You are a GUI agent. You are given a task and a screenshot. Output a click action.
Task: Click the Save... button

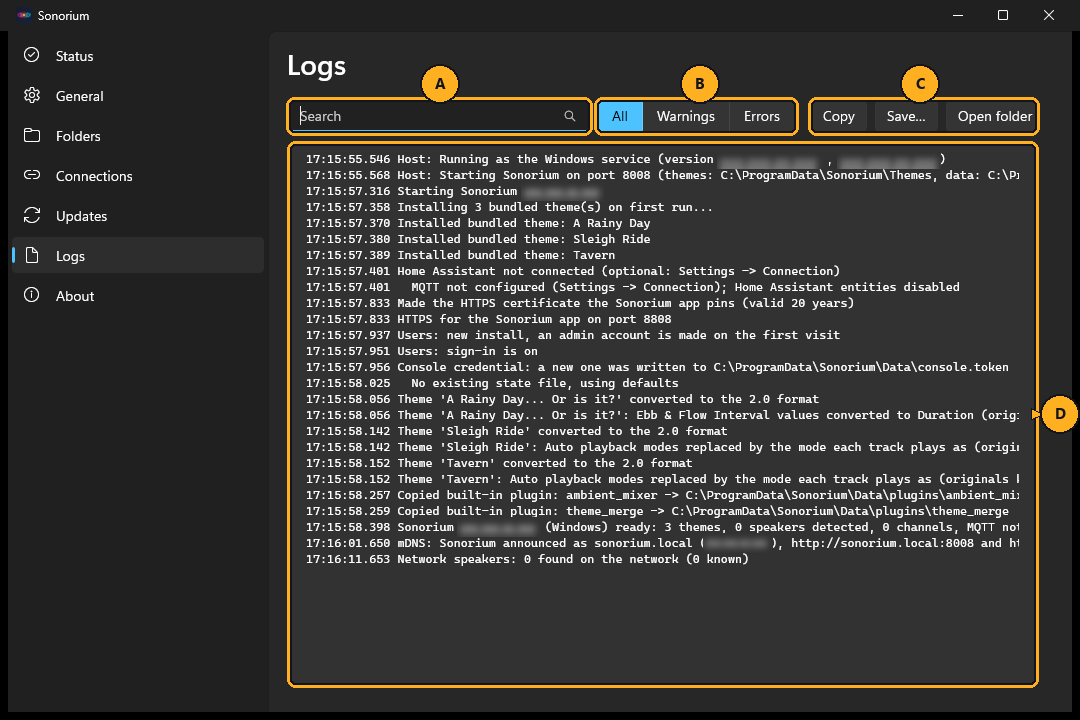pos(906,116)
